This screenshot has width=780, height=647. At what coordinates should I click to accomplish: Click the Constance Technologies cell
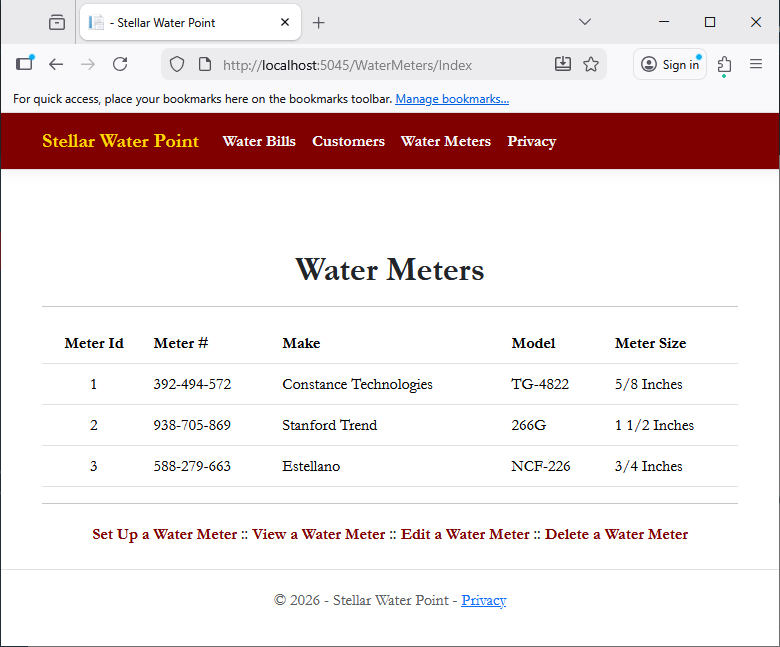(x=357, y=384)
